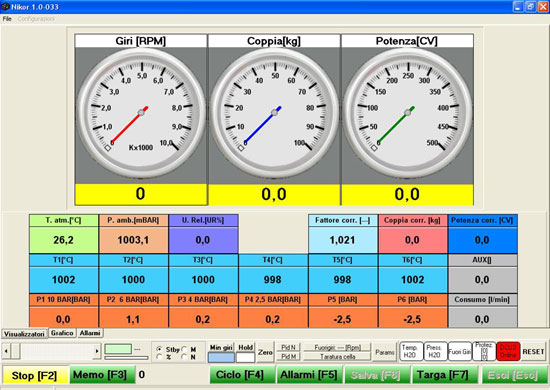Click the Pid M button

click(x=288, y=356)
